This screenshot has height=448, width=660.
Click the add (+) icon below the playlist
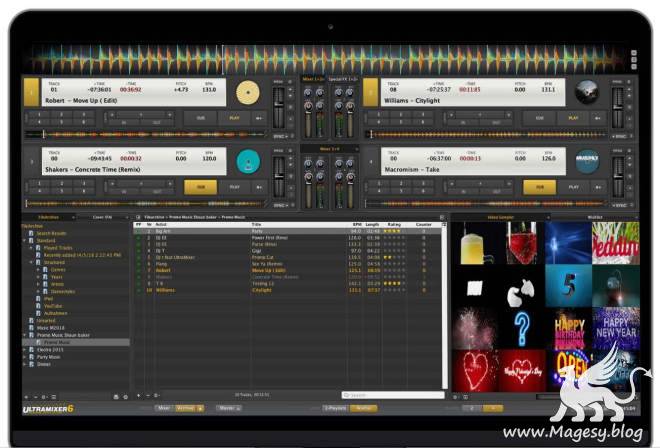(x=138, y=396)
